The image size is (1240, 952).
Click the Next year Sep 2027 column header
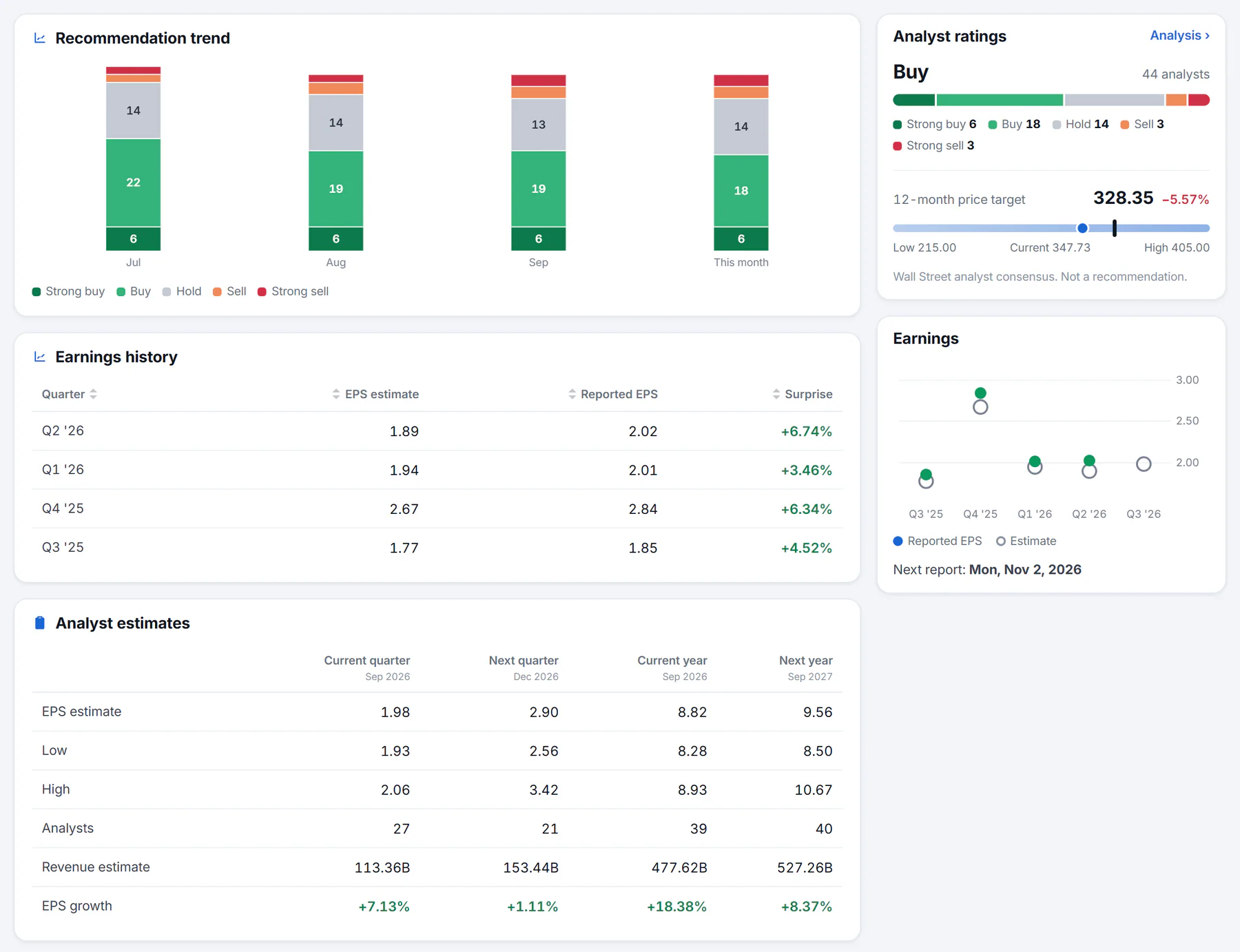(x=805, y=668)
